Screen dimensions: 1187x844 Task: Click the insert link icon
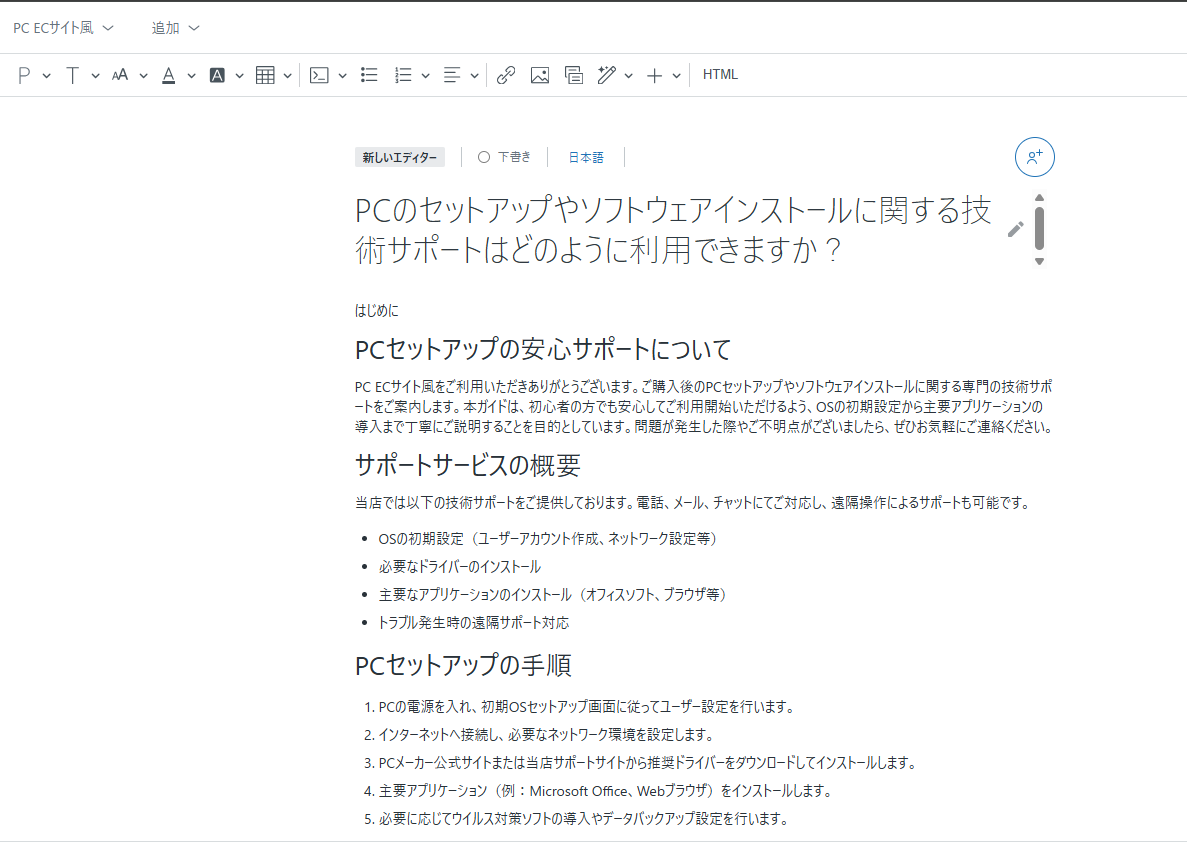click(506, 75)
